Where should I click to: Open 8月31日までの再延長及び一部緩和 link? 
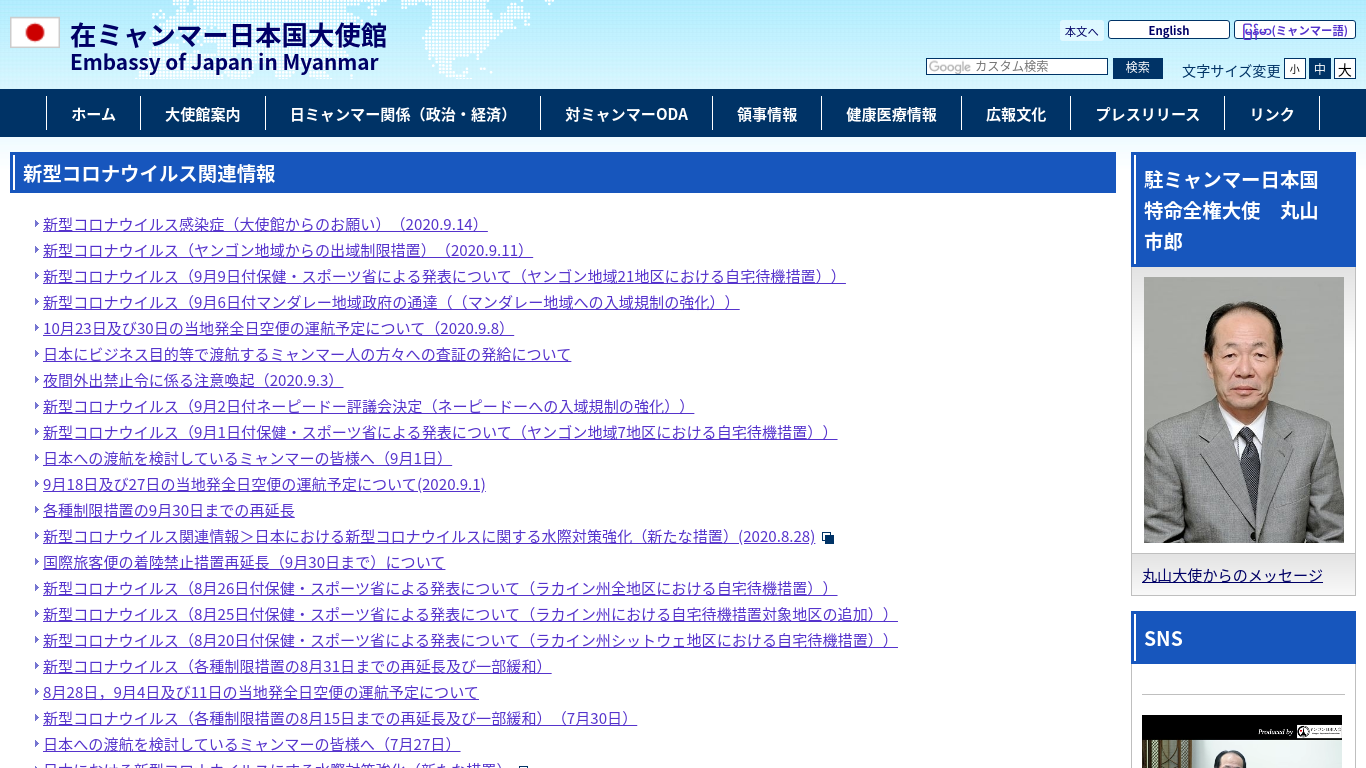pyautogui.click(x=297, y=666)
